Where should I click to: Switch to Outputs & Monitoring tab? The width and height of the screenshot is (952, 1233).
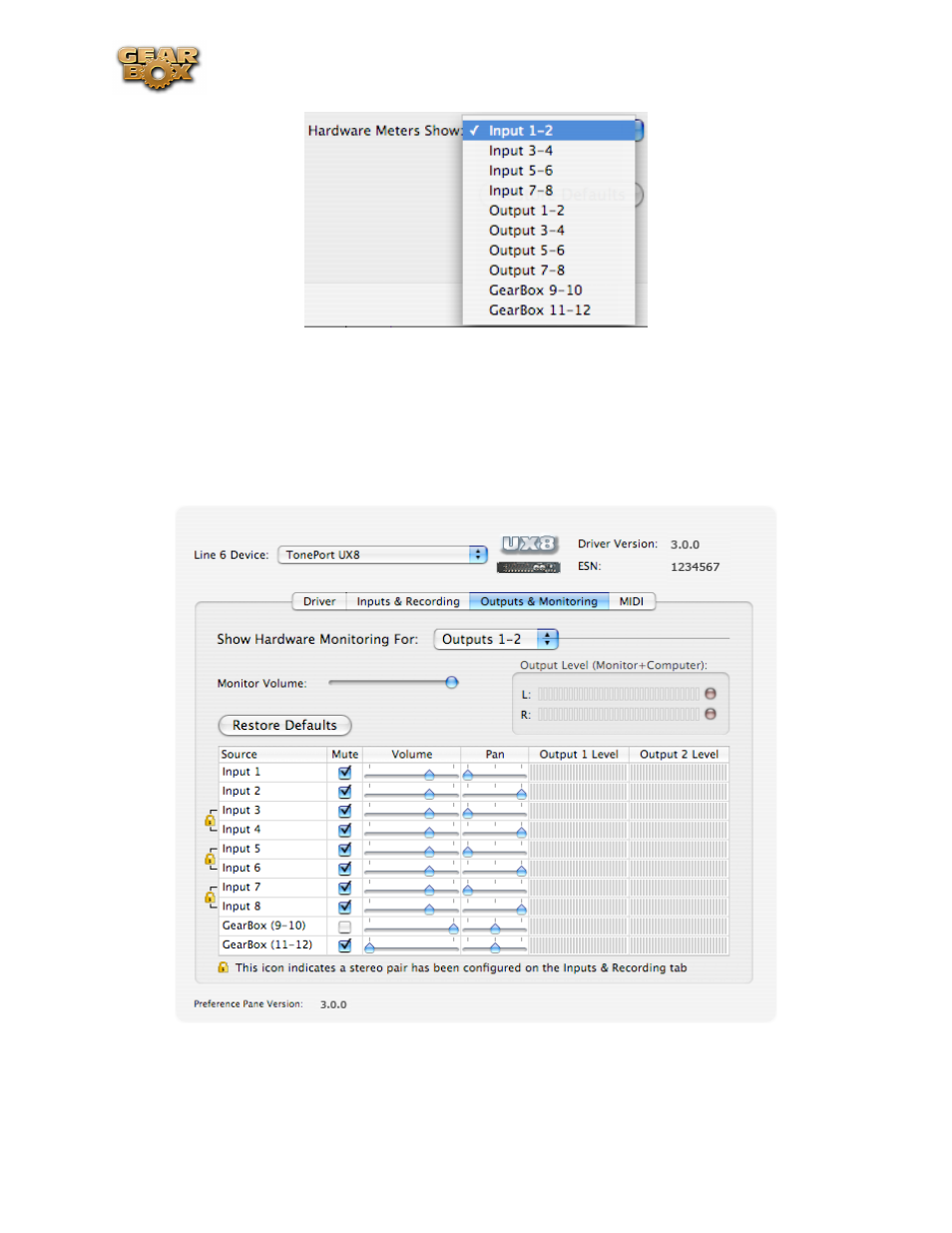539,601
